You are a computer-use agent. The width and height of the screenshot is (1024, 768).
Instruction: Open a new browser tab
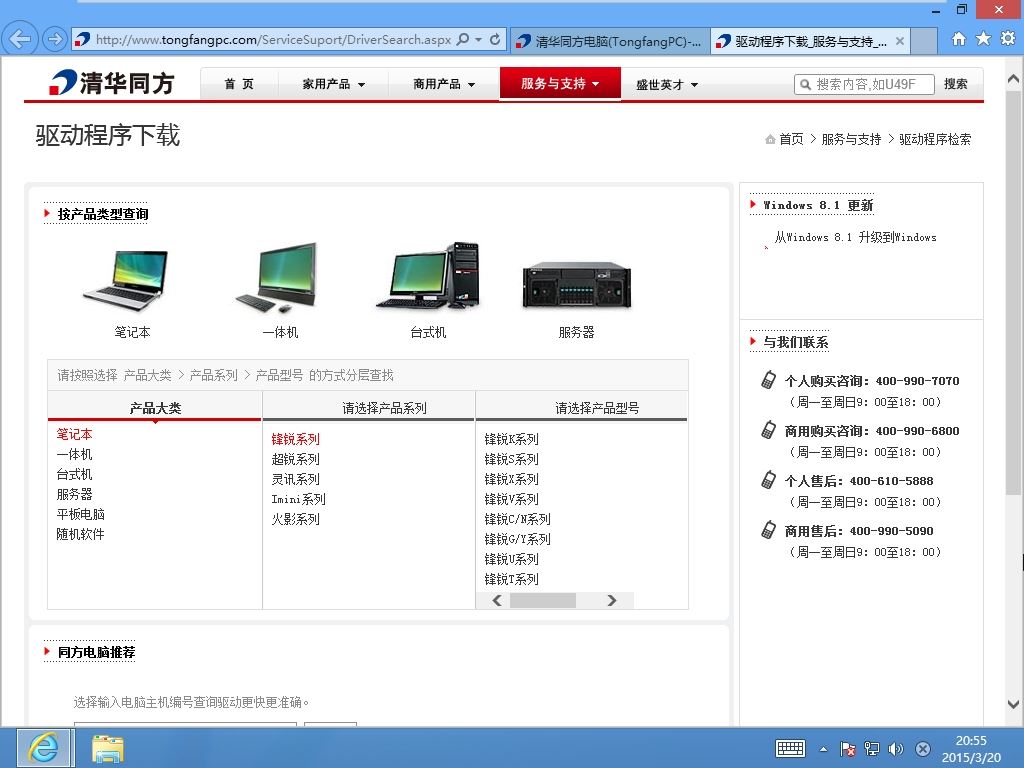click(x=923, y=41)
